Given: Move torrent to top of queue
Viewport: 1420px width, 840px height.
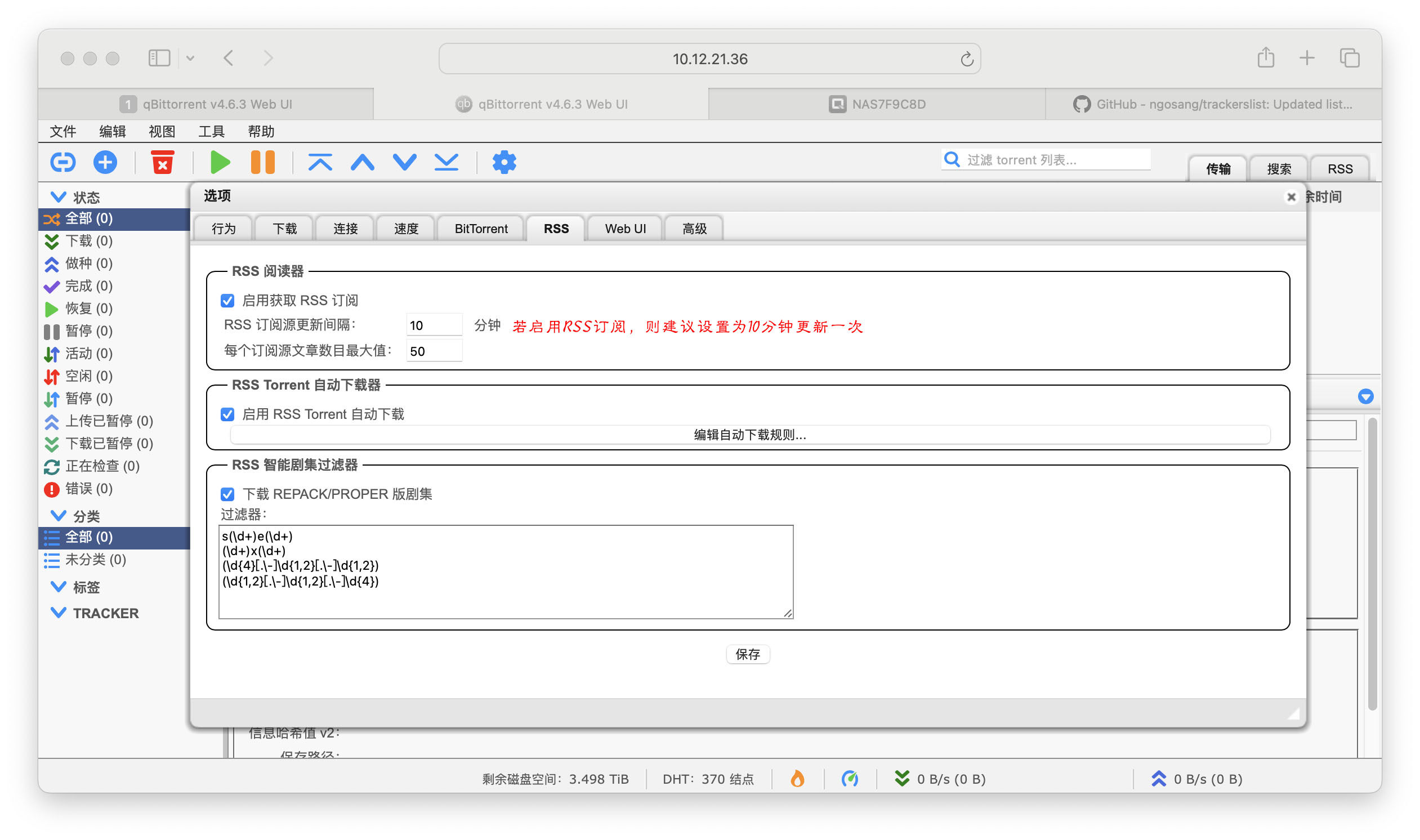Looking at the screenshot, I should pyautogui.click(x=320, y=163).
